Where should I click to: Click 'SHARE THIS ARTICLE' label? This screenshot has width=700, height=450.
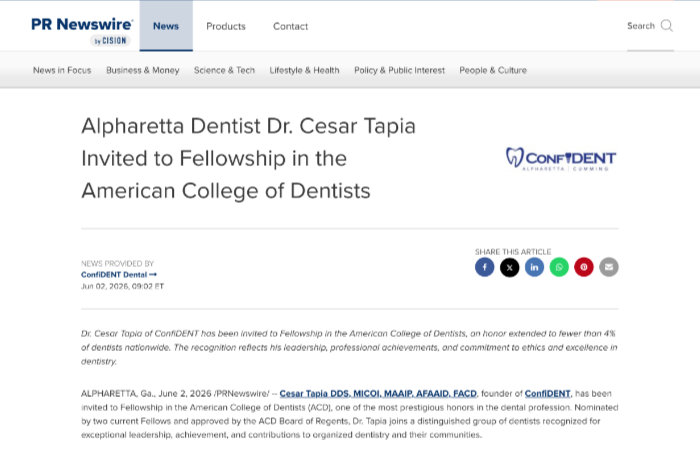513,252
